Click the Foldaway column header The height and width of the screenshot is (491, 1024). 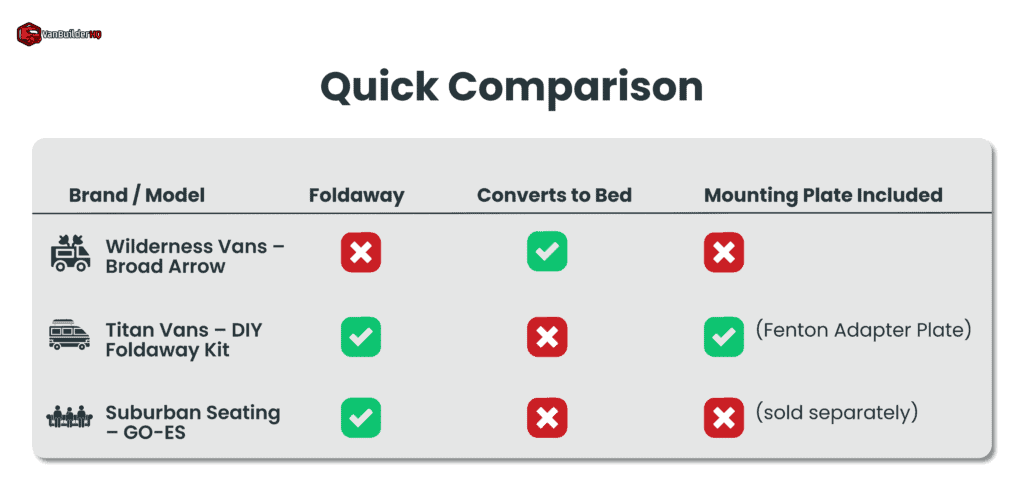pyautogui.click(x=356, y=195)
